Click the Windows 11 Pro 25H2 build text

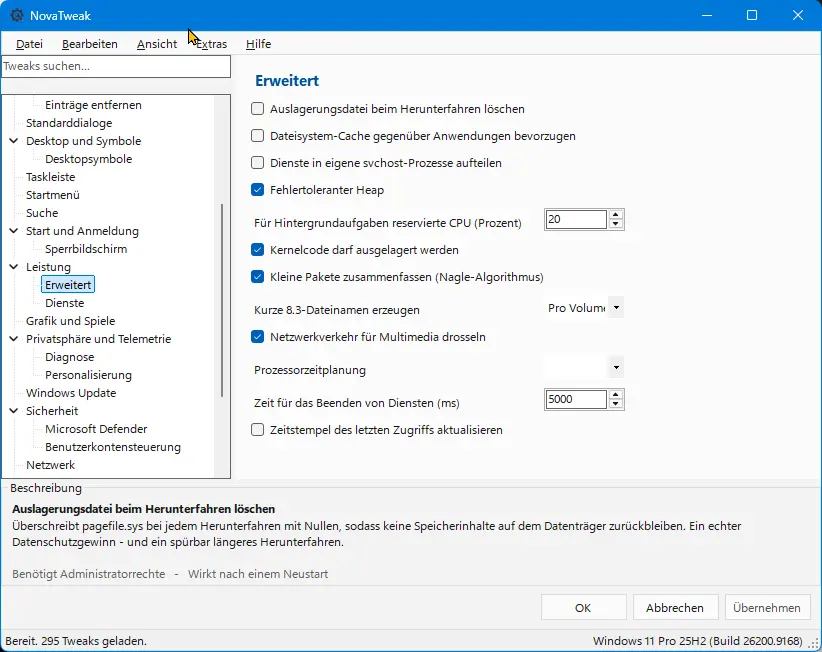click(698, 641)
